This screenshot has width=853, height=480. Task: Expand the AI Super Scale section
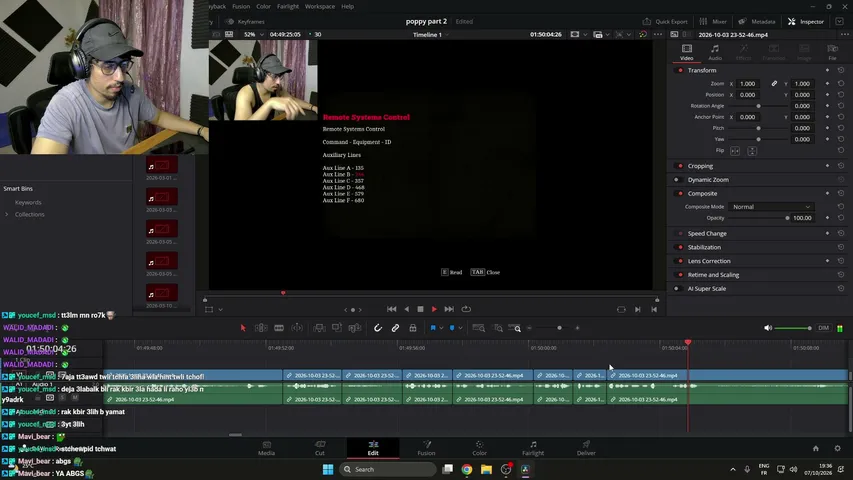tap(707, 288)
